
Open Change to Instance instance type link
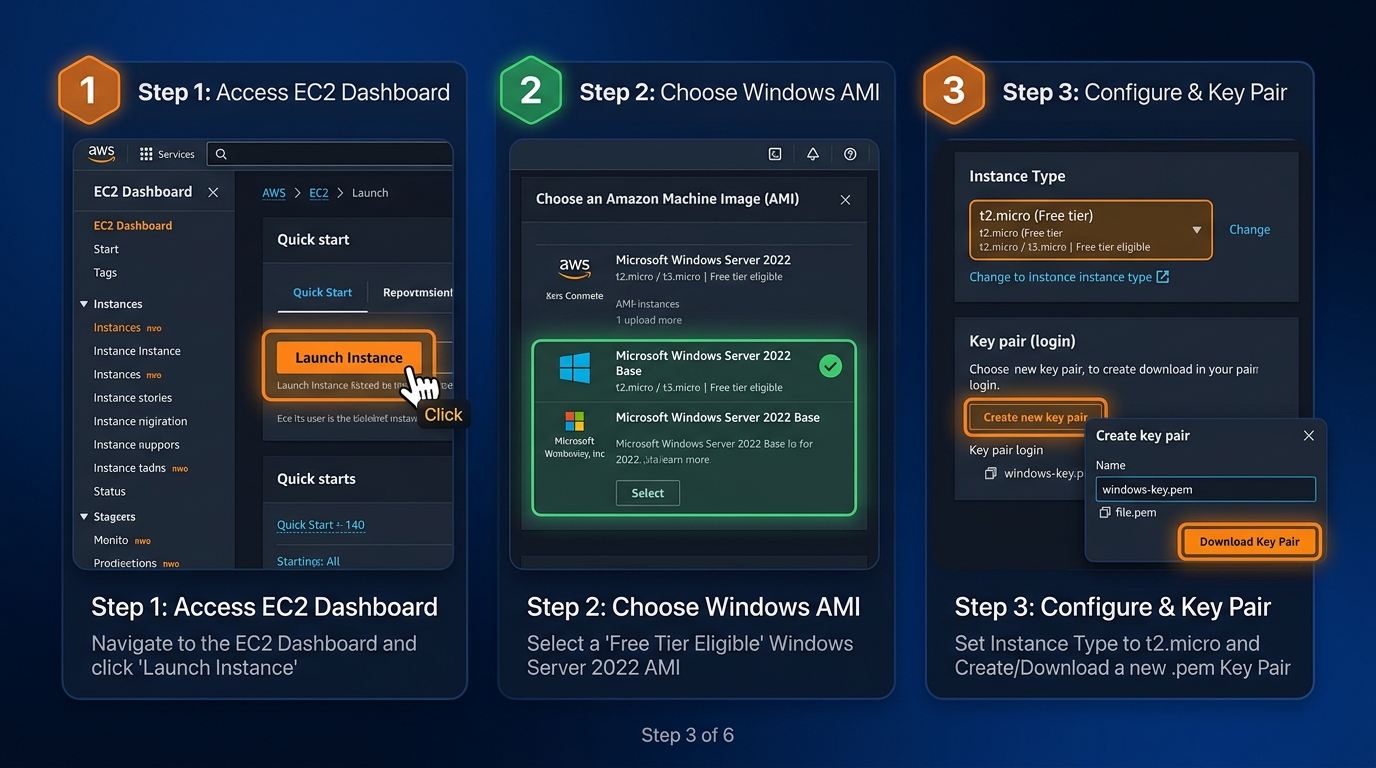coord(1060,277)
